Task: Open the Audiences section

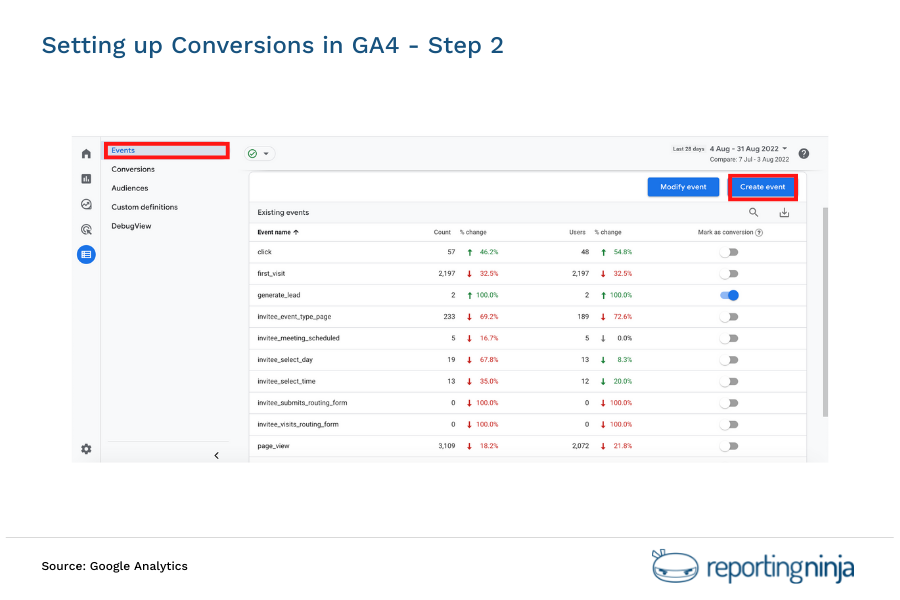Action: click(x=129, y=188)
